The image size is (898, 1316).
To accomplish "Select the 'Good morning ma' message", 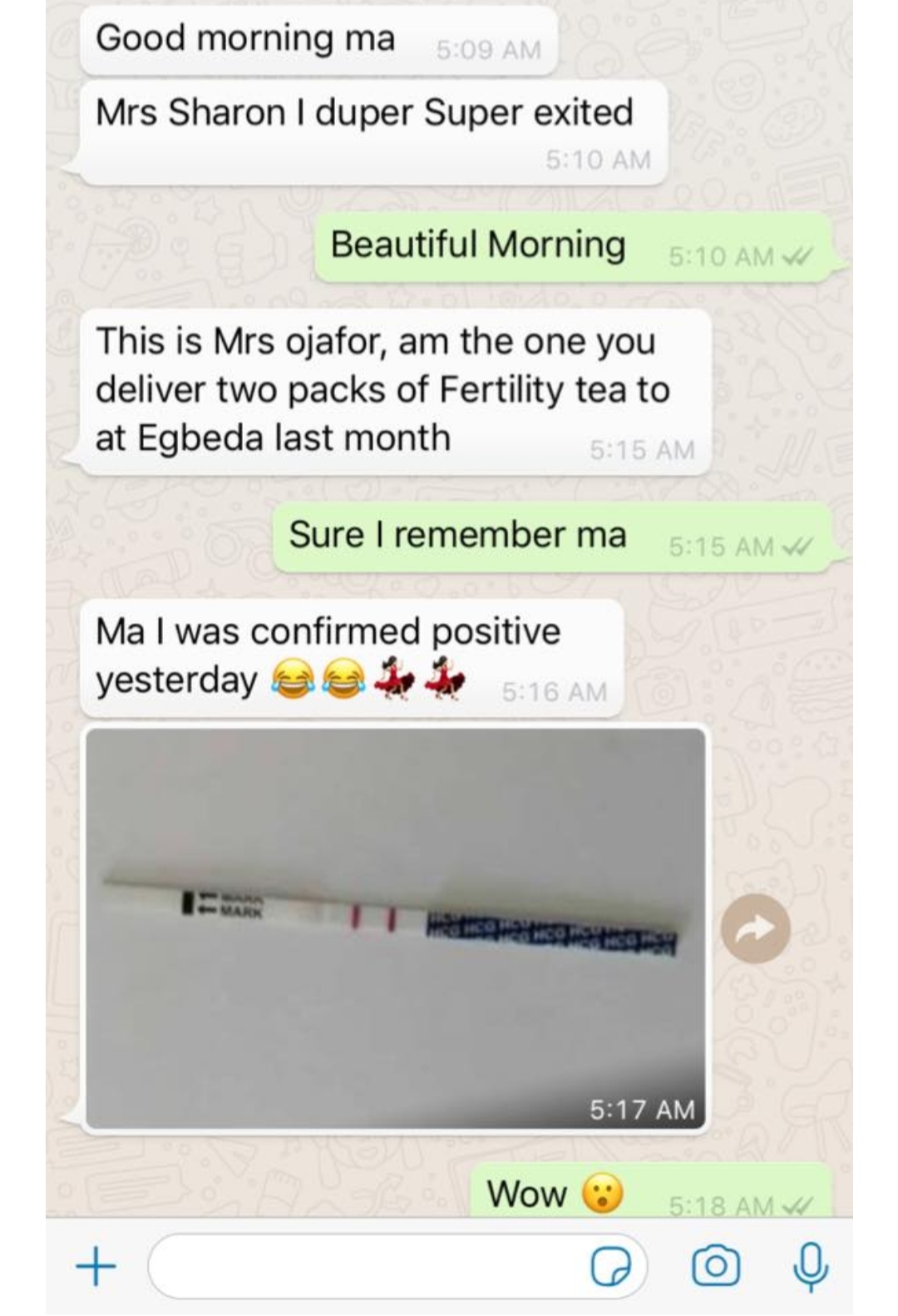I will [x=318, y=39].
